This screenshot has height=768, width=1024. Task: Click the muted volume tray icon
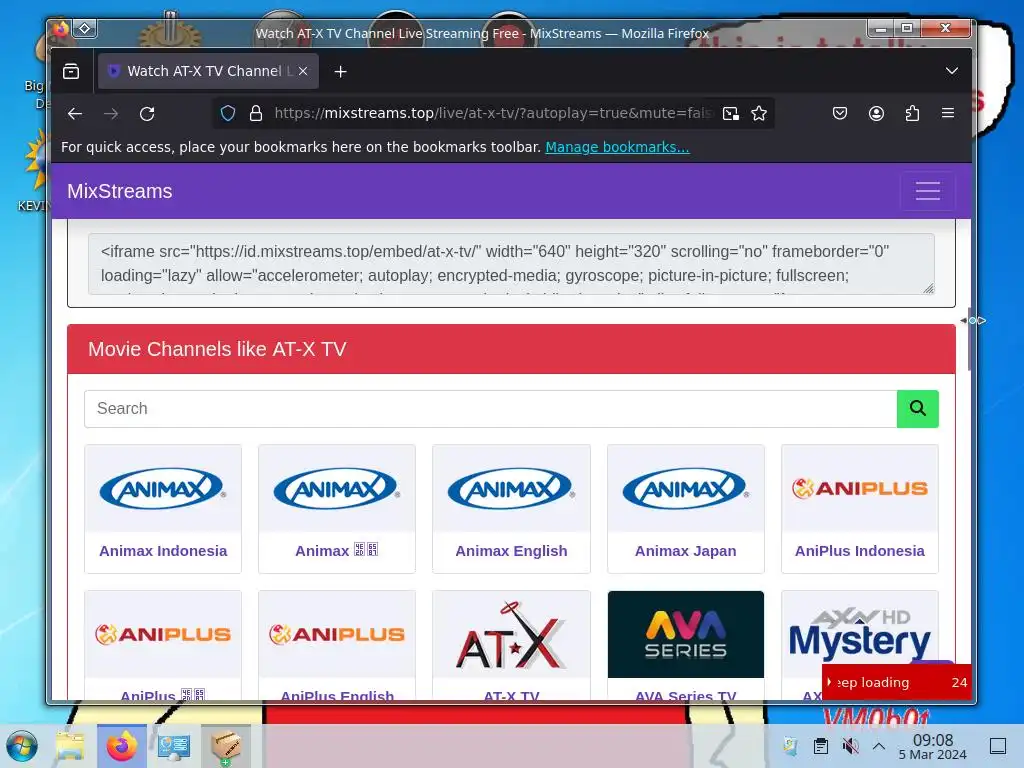(850, 746)
